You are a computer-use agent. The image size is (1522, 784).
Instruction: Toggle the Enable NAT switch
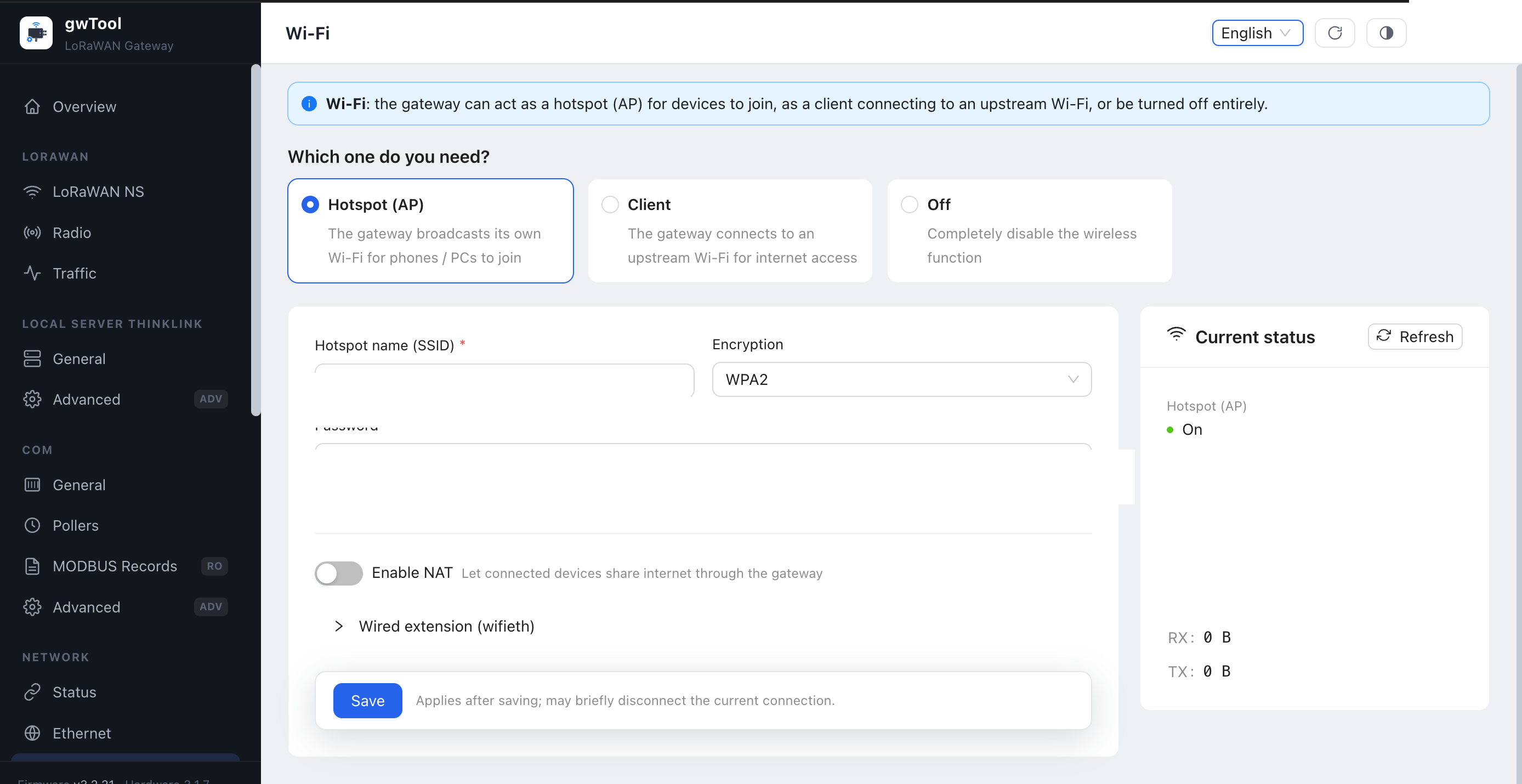coord(338,573)
